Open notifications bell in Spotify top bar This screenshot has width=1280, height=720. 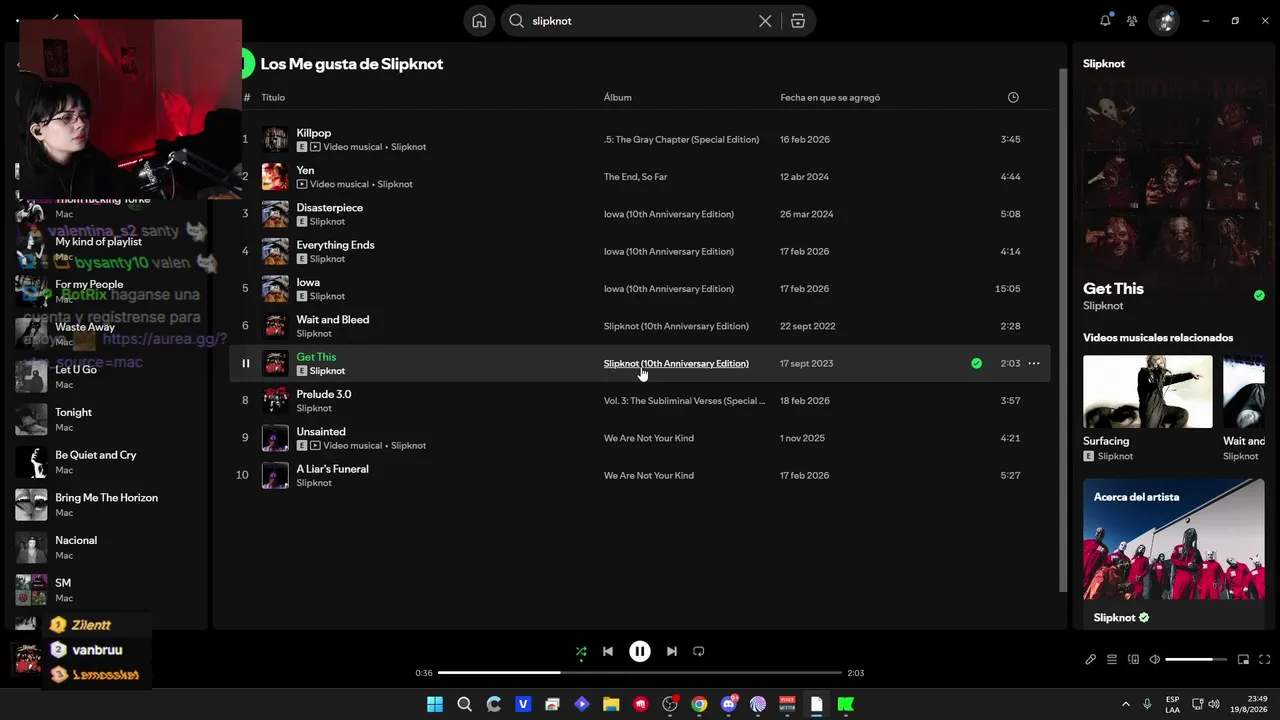tap(1105, 20)
